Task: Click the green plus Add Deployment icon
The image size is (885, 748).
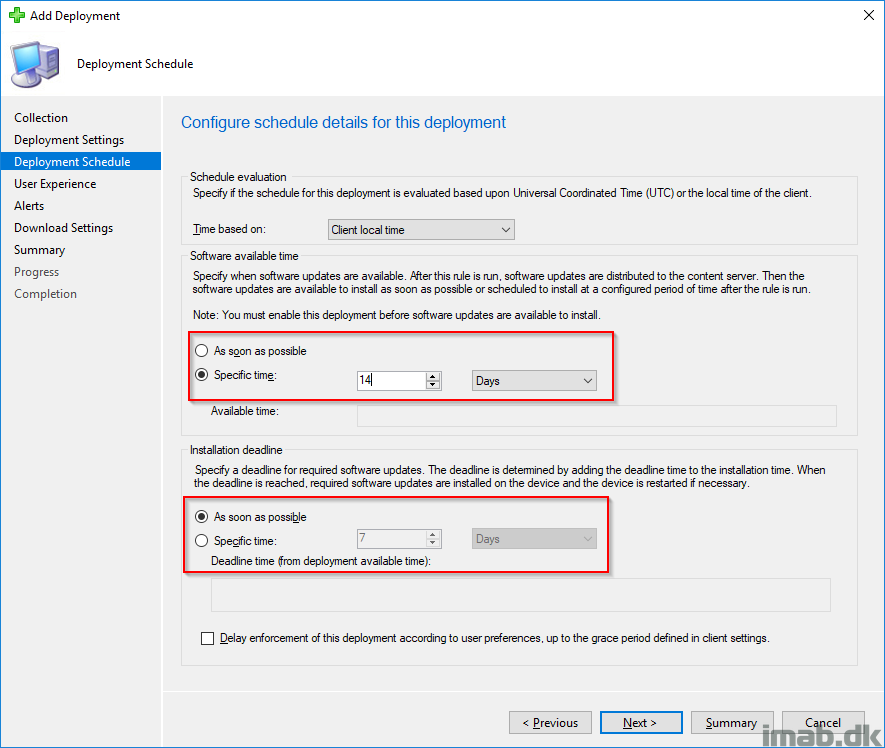Action: [17, 15]
